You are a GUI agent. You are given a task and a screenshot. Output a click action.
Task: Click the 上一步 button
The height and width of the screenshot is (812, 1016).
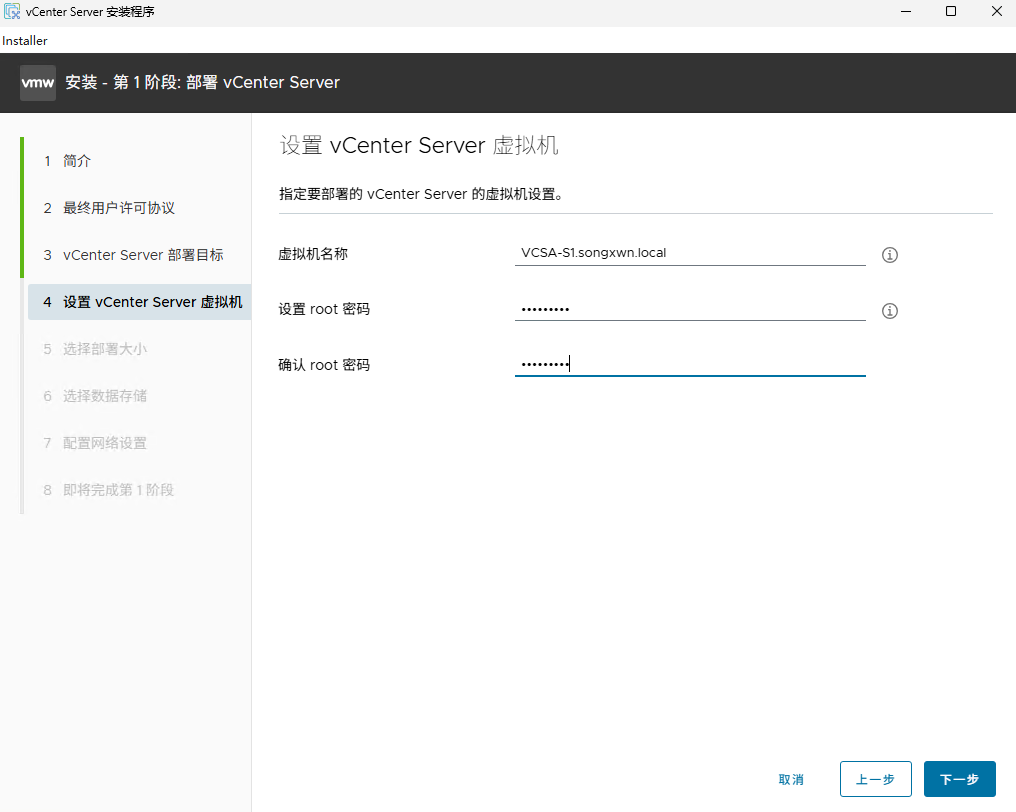coord(875,778)
